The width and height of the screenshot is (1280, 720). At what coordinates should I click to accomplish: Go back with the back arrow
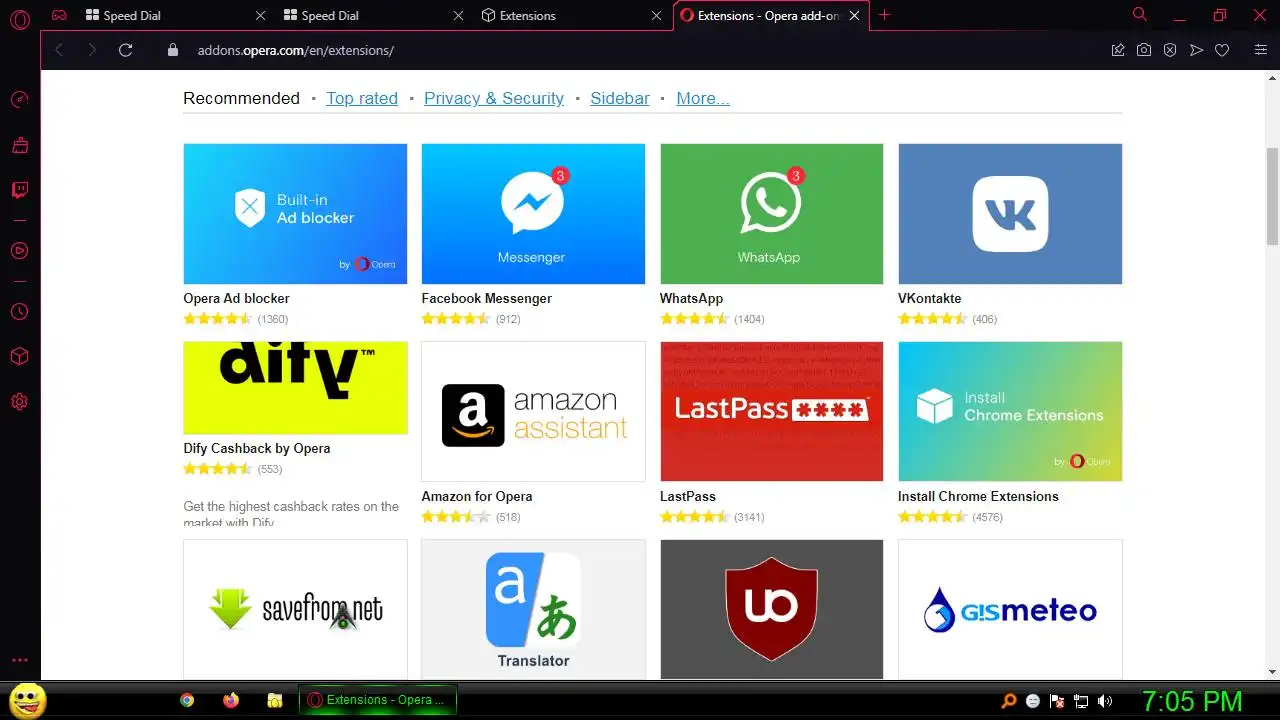tap(59, 50)
